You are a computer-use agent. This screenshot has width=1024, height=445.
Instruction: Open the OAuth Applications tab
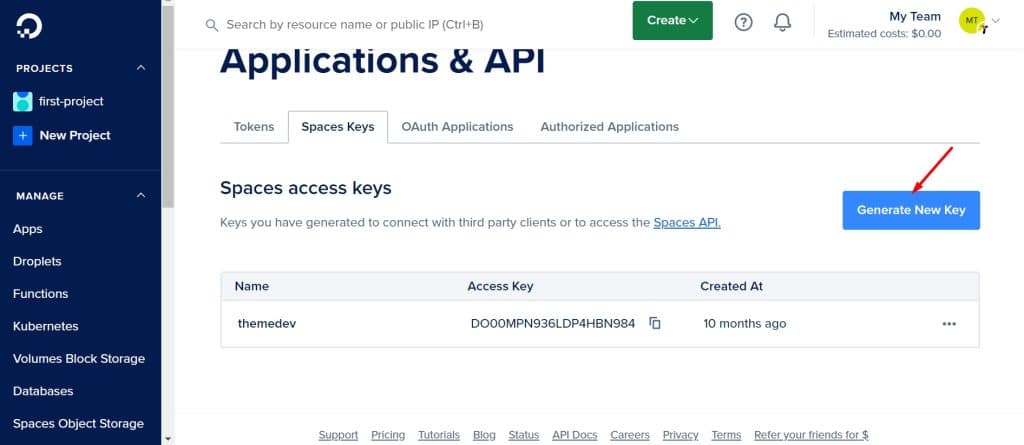pos(457,127)
